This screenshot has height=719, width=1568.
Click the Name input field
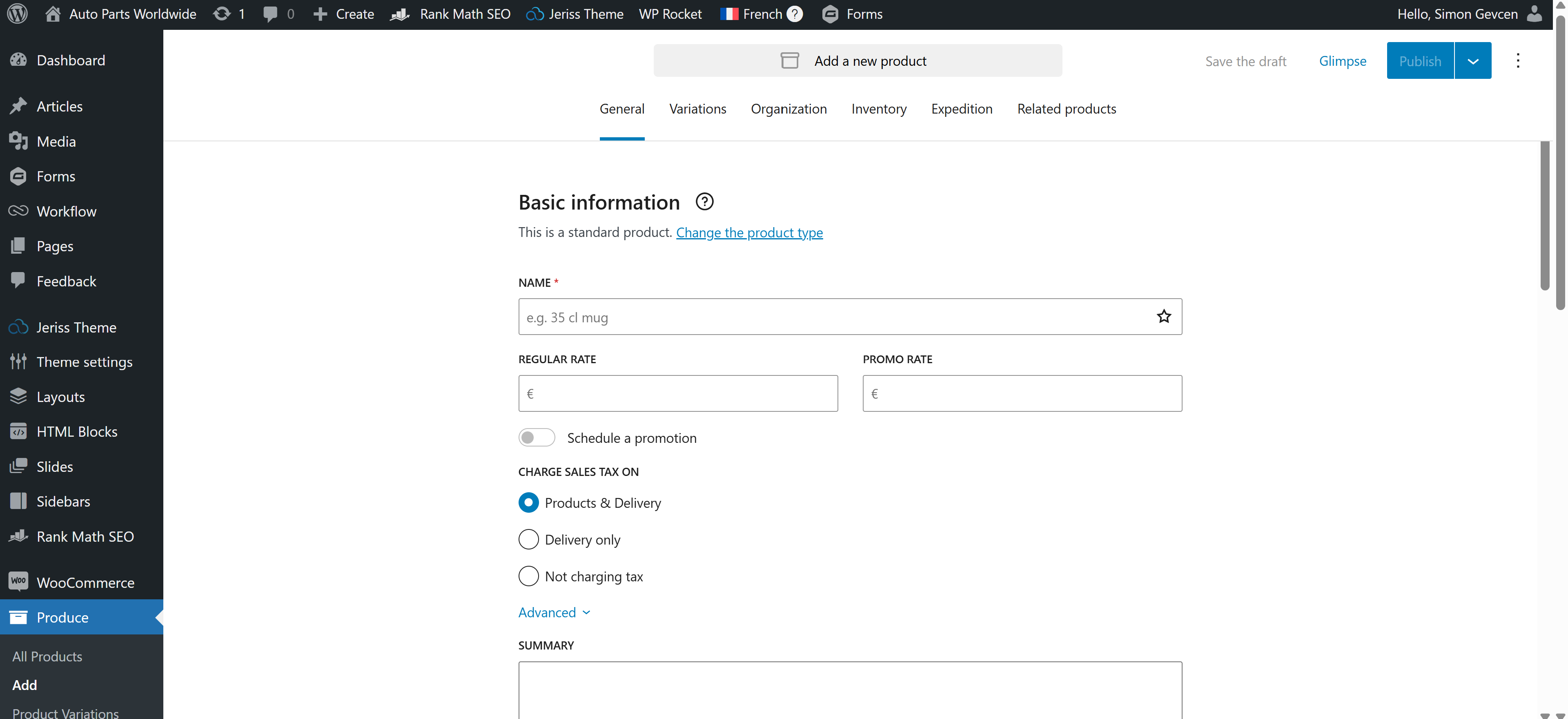[850, 317]
